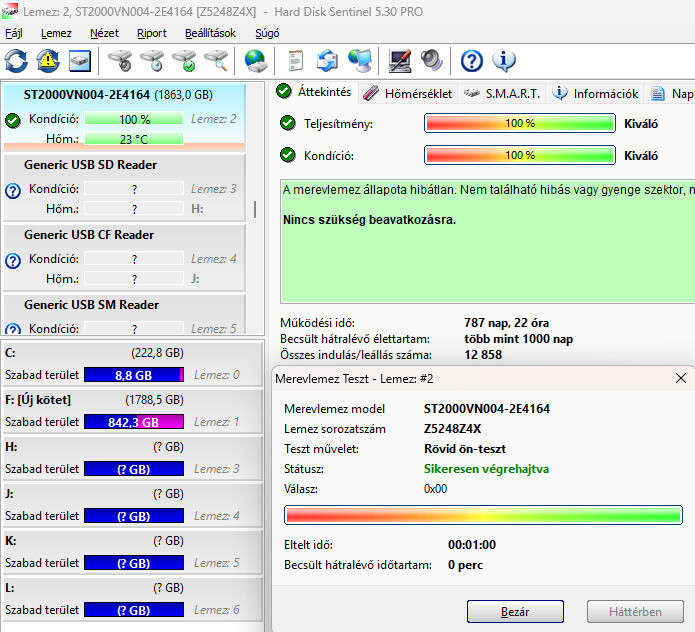
Task: Open the Fájl menu
Action: pos(14,33)
